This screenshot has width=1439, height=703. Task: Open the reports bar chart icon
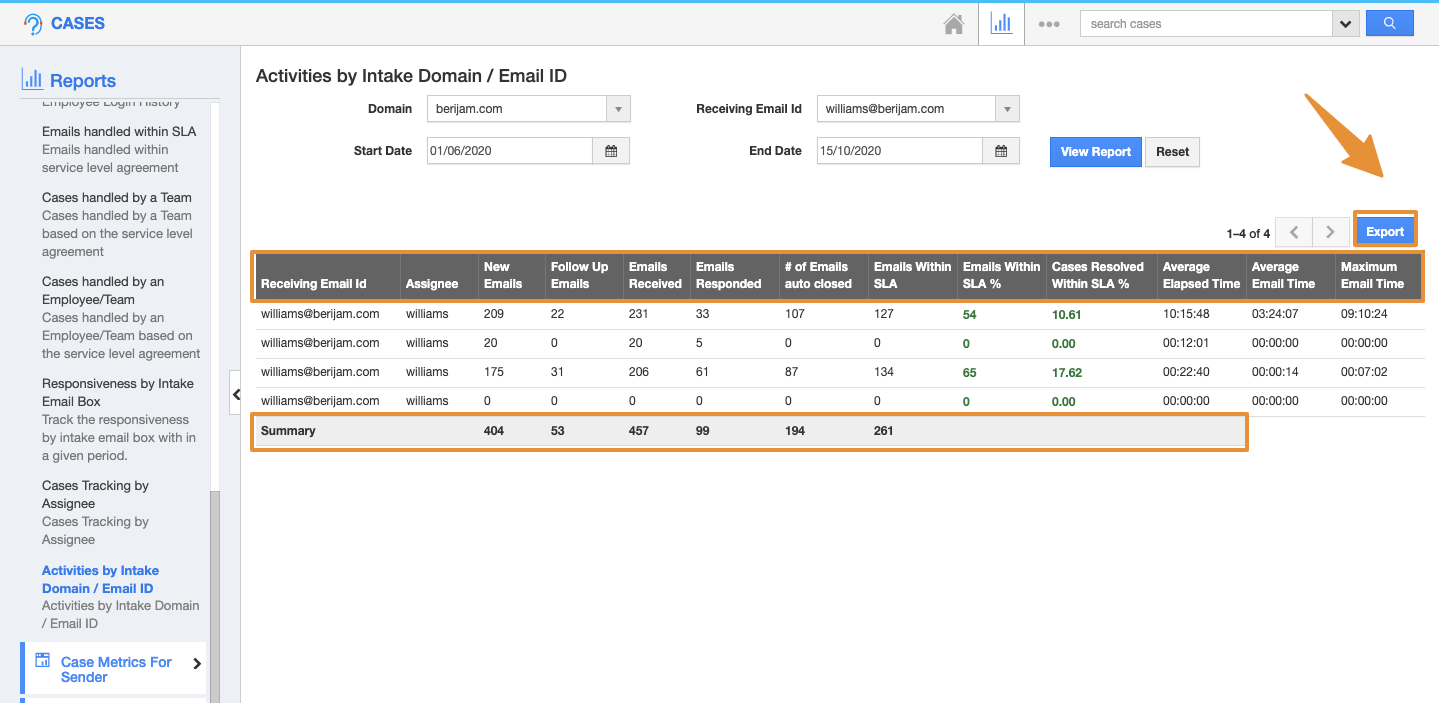[x=1001, y=24]
